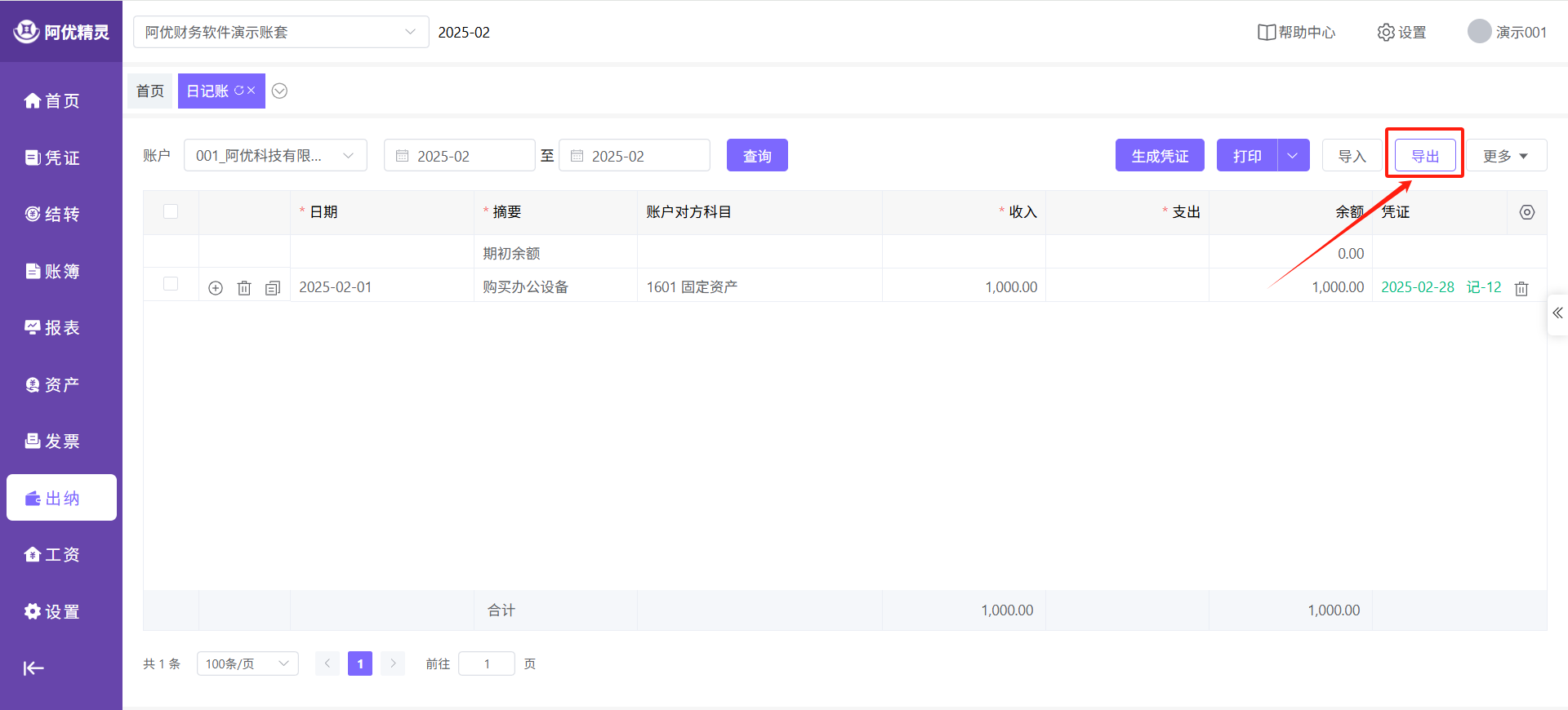Click the copy row icon
The height and width of the screenshot is (710, 1568).
(x=273, y=288)
